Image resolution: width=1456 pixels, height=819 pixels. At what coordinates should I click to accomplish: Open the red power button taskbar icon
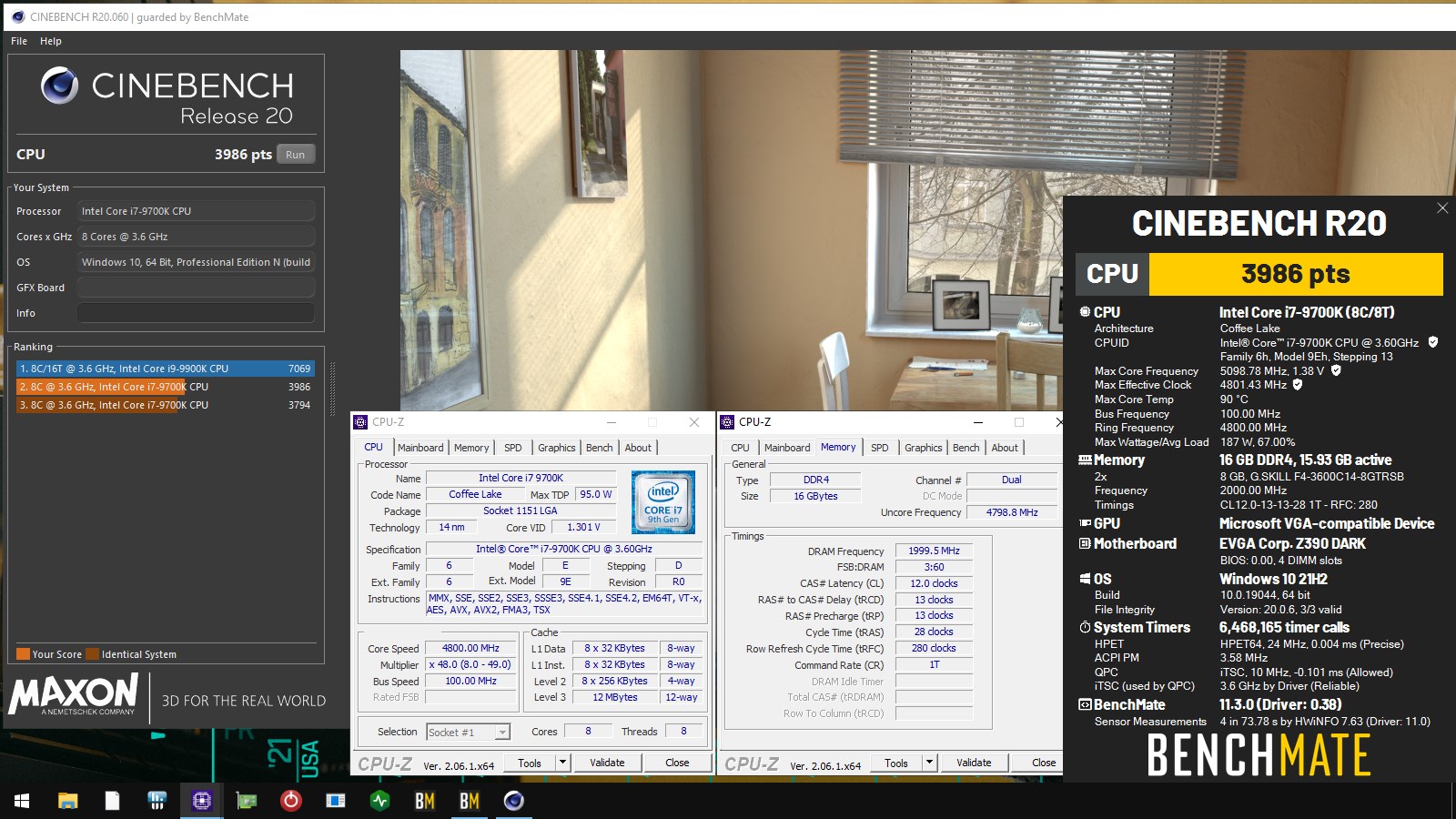coord(291,801)
